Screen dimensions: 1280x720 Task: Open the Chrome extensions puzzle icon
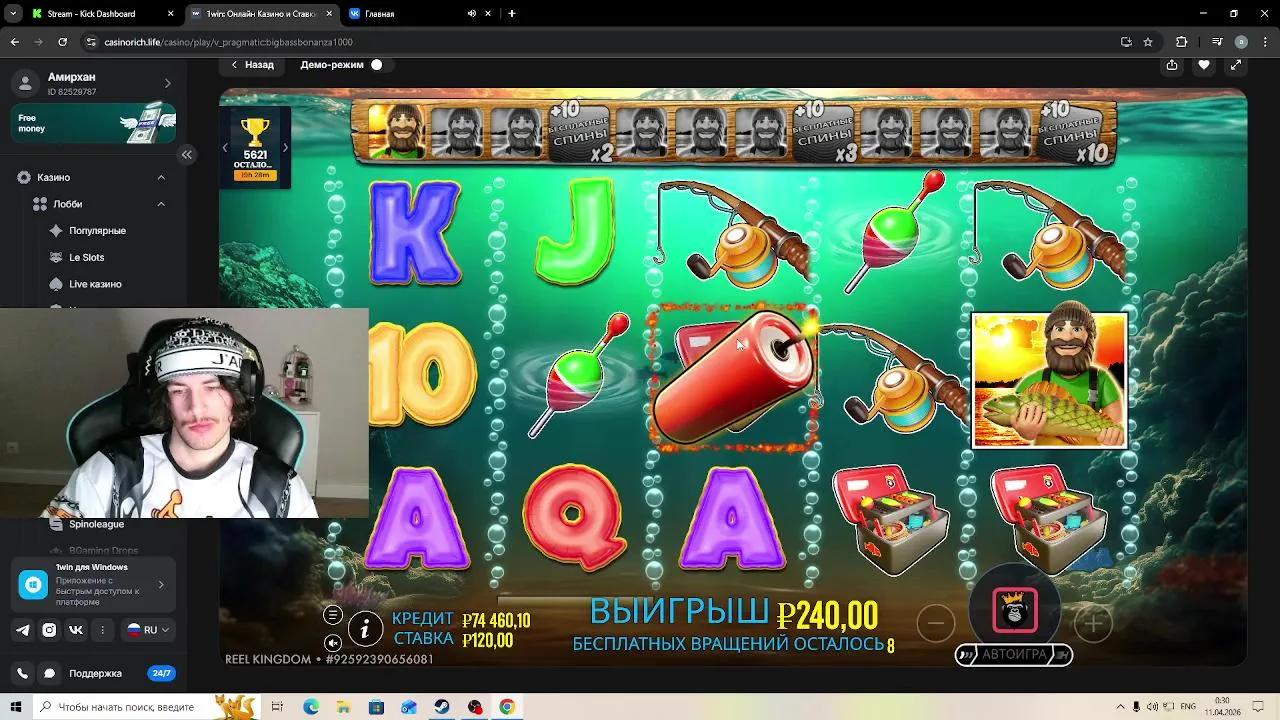coord(1182,42)
